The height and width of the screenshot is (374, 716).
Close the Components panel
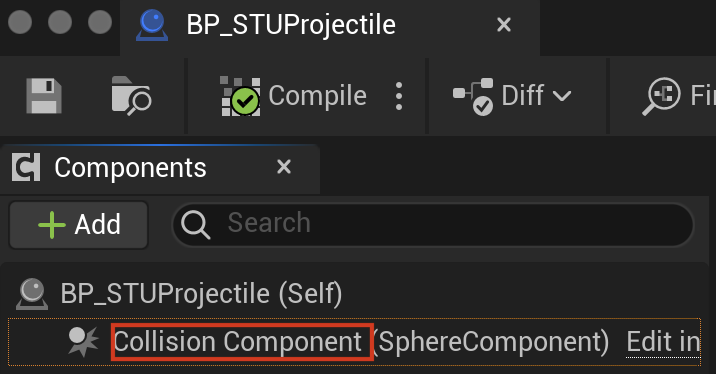[x=284, y=167]
